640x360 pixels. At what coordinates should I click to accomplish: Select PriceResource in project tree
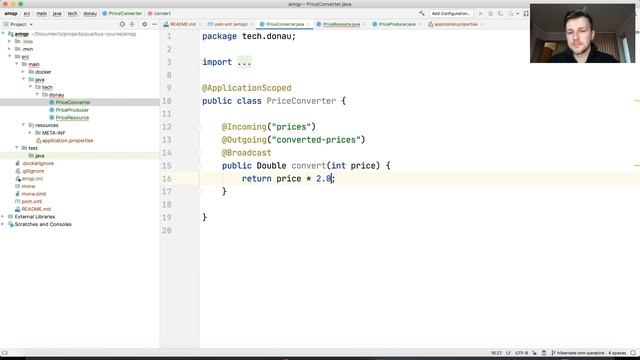(72, 118)
